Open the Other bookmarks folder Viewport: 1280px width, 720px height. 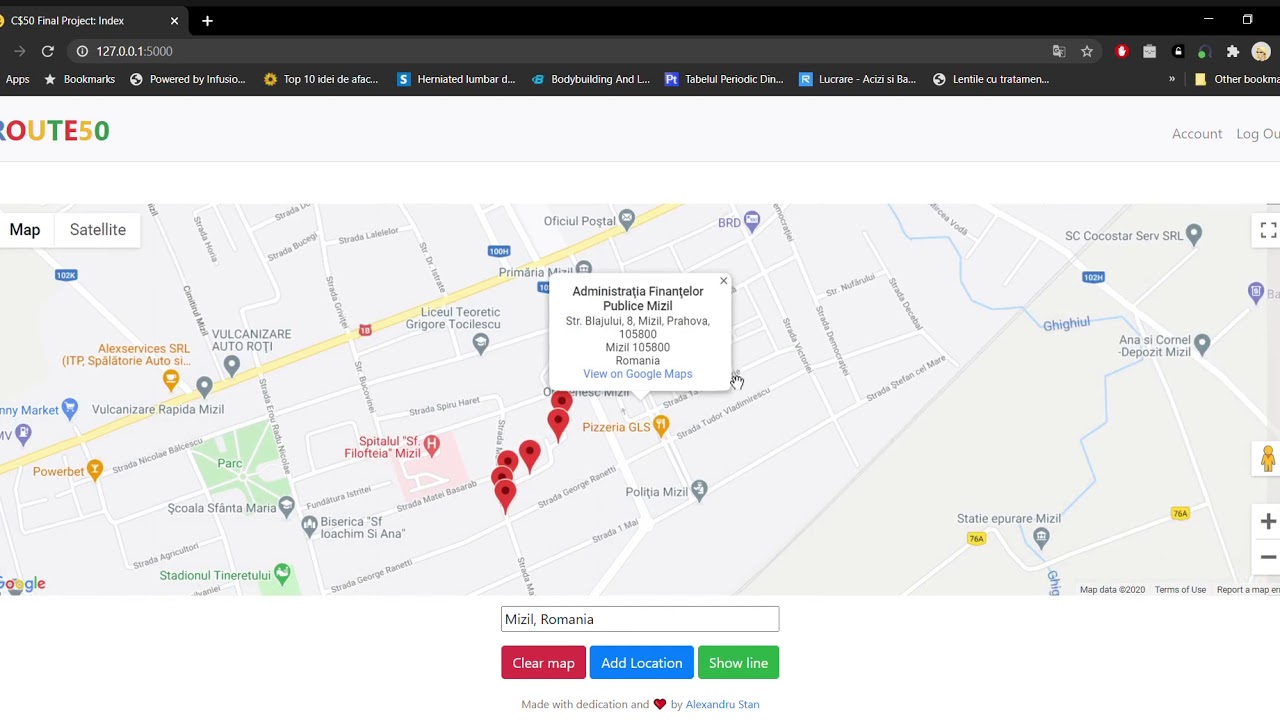pos(1237,79)
